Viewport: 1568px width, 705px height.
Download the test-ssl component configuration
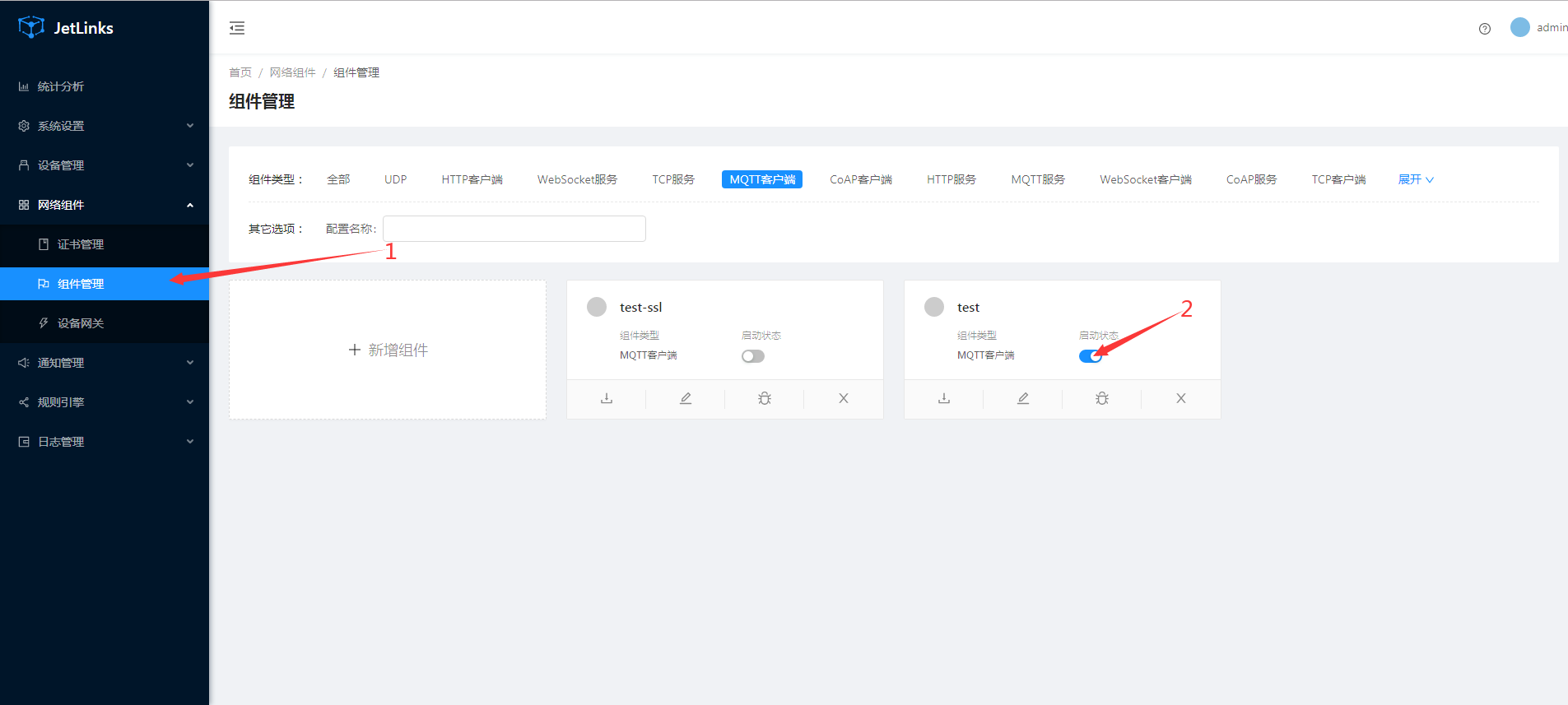tap(607, 399)
